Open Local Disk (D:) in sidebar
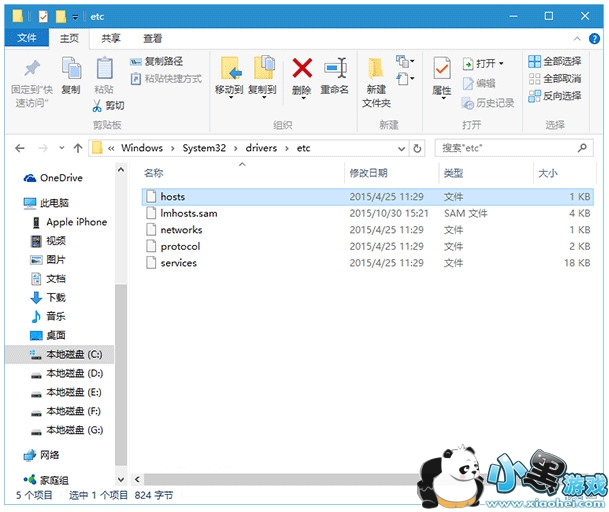 tap(67, 374)
